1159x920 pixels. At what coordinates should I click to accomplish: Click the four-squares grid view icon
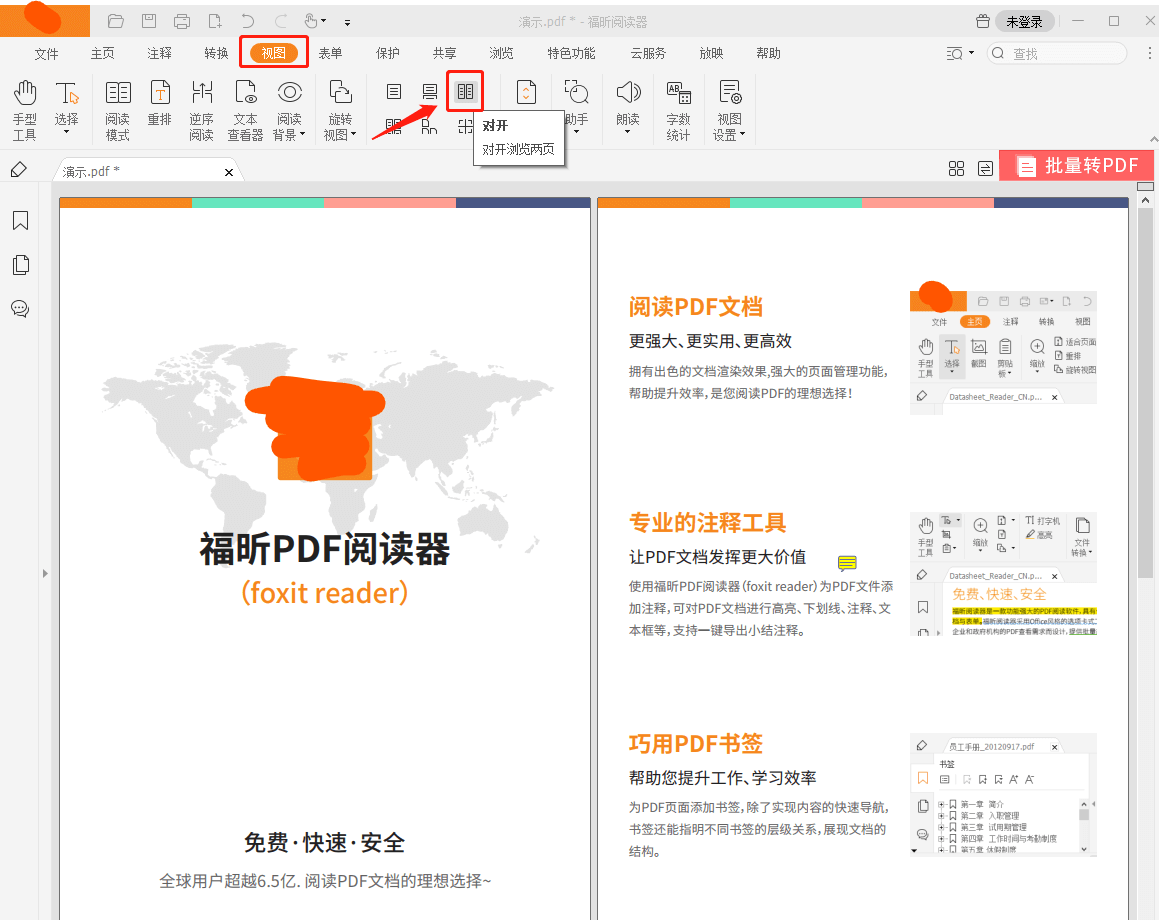[x=956, y=168]
